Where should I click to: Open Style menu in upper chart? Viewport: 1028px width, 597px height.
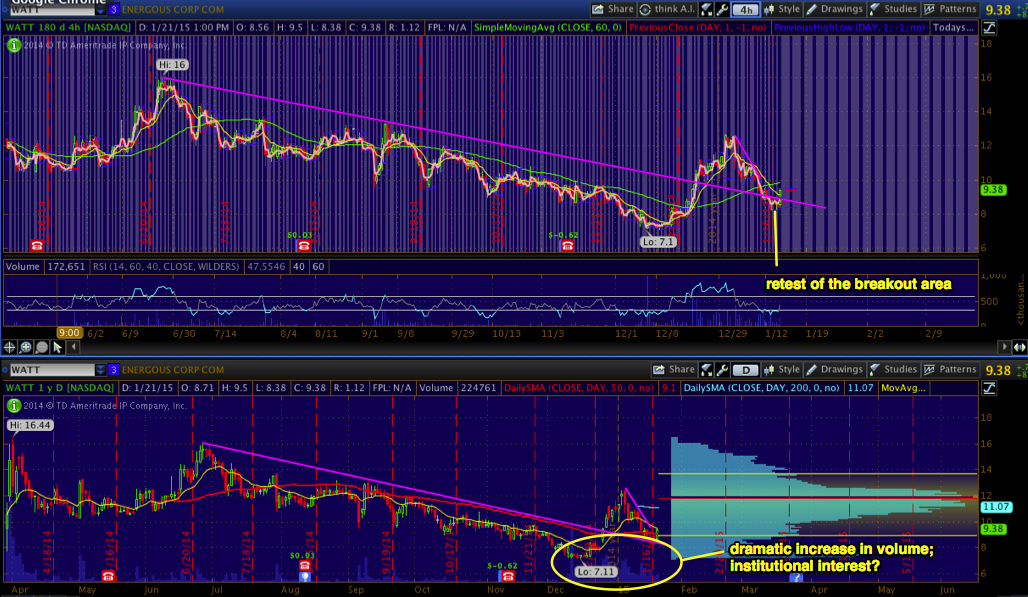coord(783,9)
